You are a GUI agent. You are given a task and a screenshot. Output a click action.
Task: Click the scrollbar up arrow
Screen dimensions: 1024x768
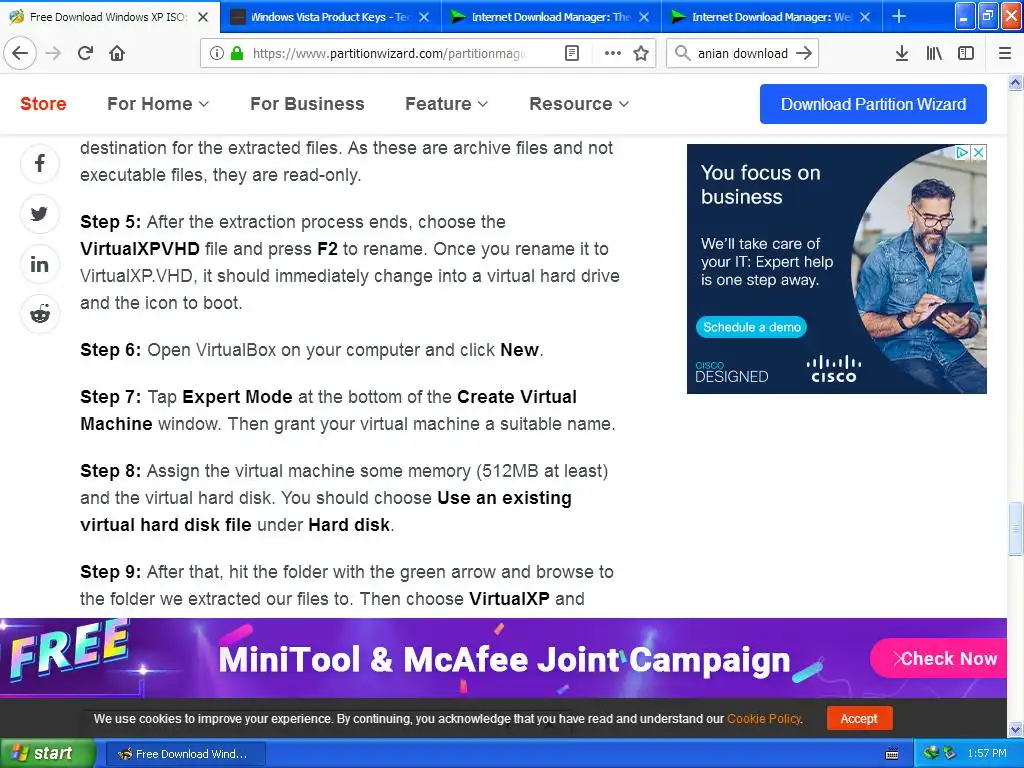click(x=1015, y=82)
